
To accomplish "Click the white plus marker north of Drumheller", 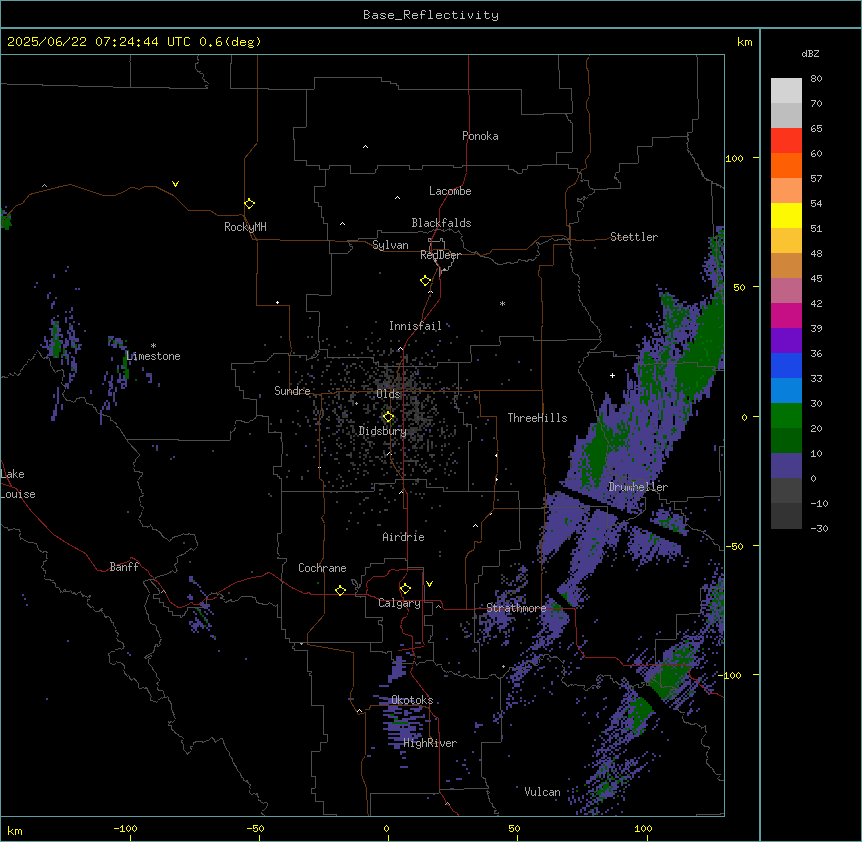I will [x=612, y=375].
